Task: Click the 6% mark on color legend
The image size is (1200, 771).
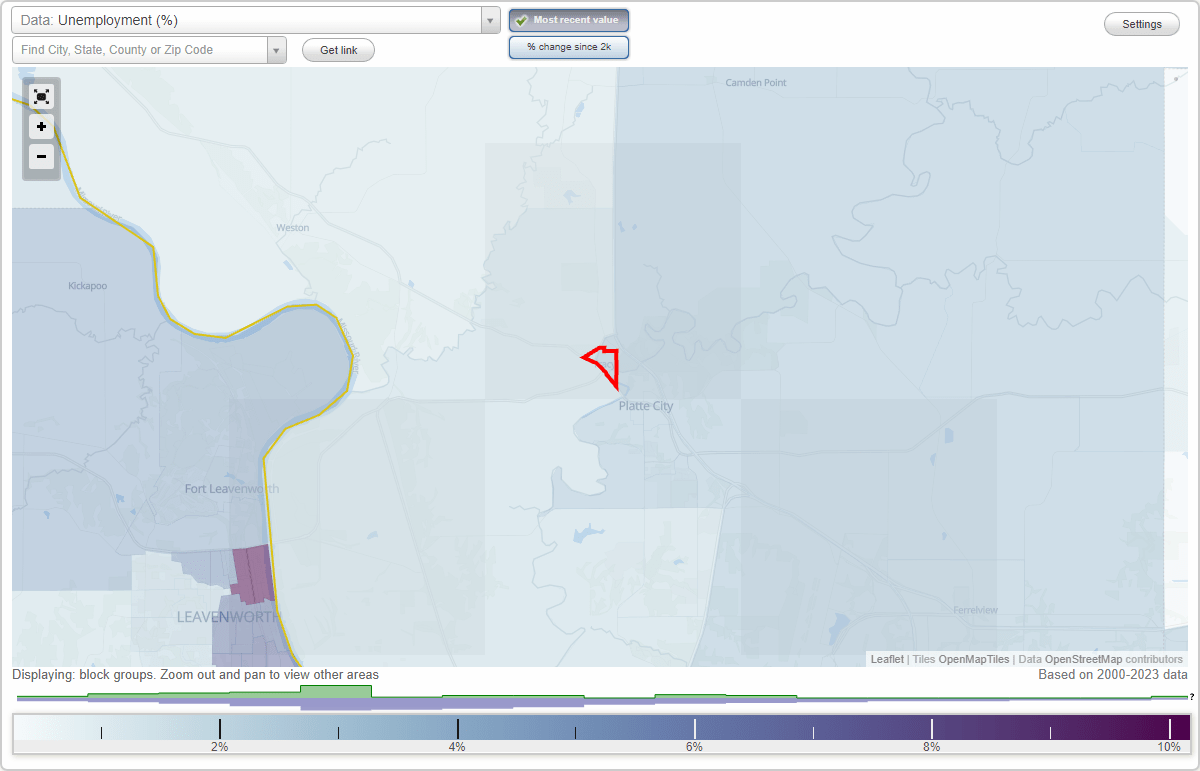Action: pyautogui.click(x=695, y=729)
